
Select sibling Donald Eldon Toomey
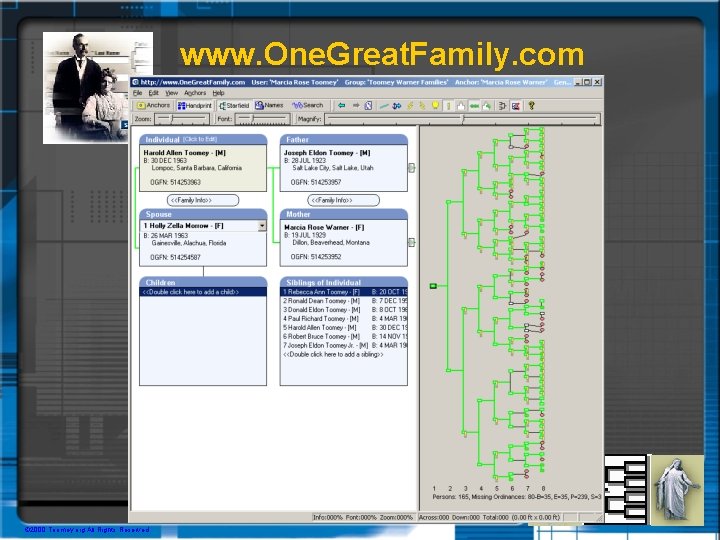pyautogui.click(x=343, y=309)
